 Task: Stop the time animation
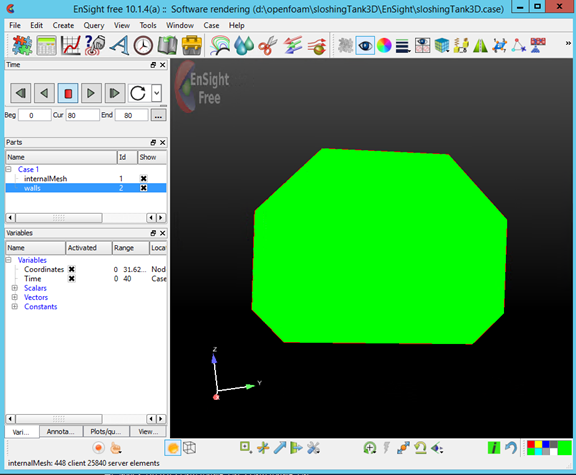[68, 93]
